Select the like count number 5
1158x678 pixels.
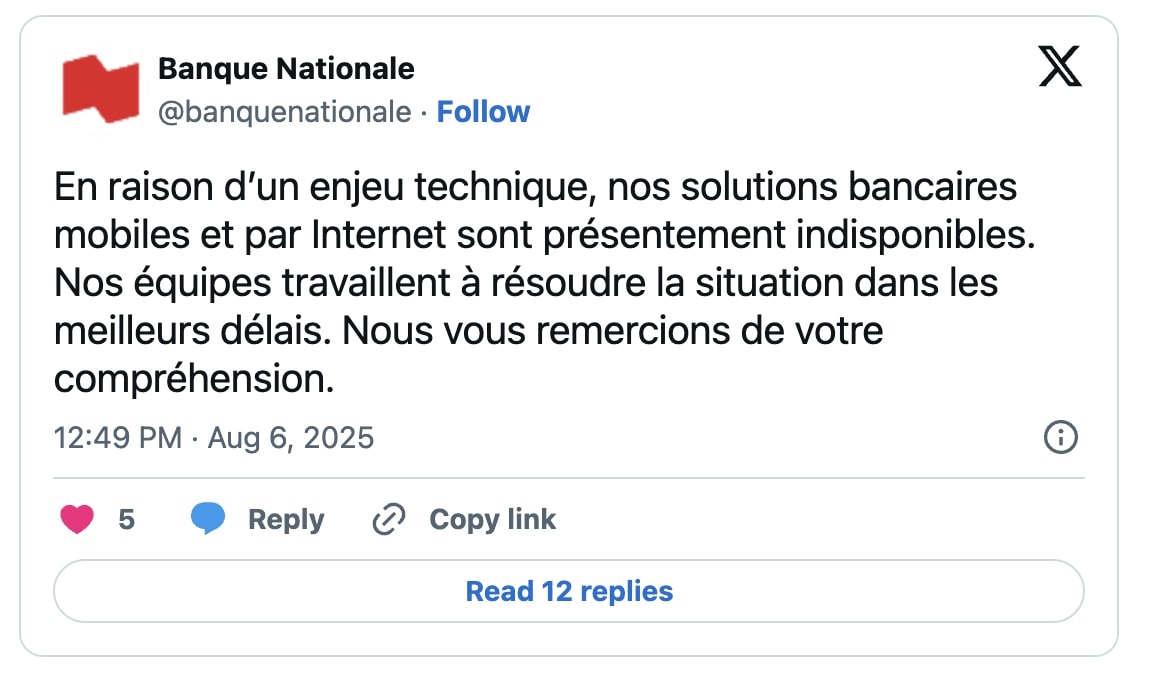point(126,518)
